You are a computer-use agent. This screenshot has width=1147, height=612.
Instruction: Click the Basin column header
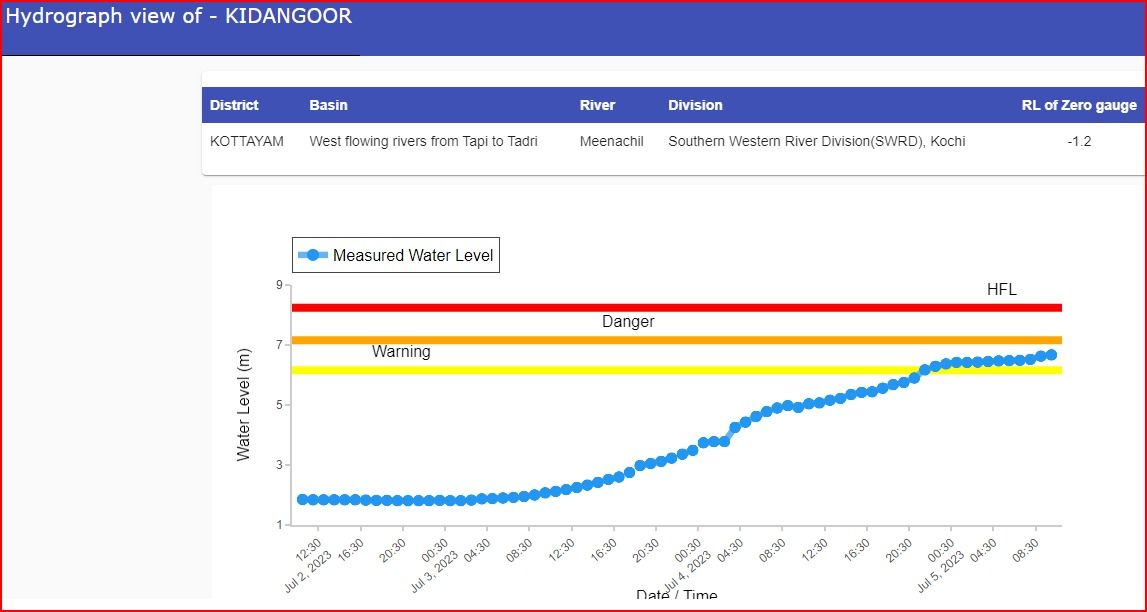point(328,105)
